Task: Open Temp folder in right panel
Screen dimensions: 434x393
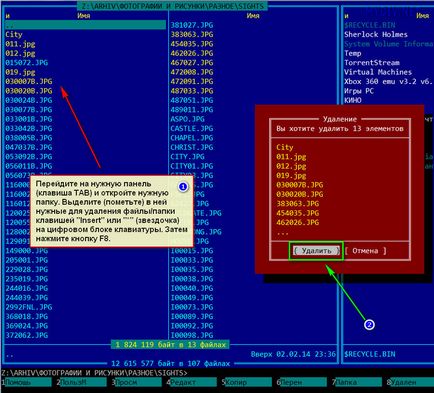Action: [x=353, y=53]
